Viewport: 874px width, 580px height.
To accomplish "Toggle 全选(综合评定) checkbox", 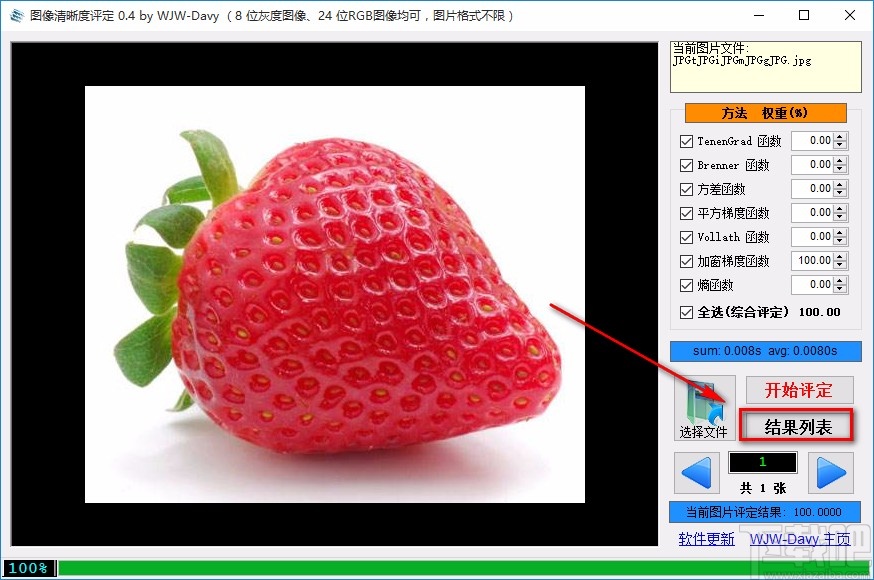I will [686, 313].
